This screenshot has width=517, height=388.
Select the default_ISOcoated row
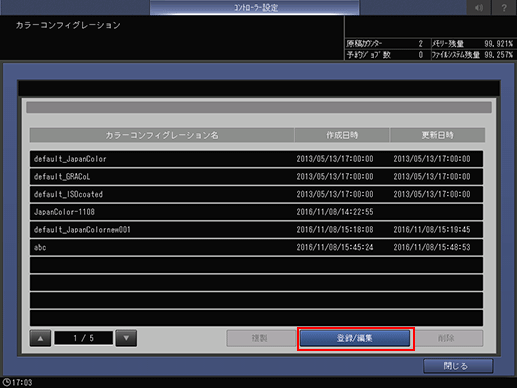pyautogui.click(x=256, y=194)
